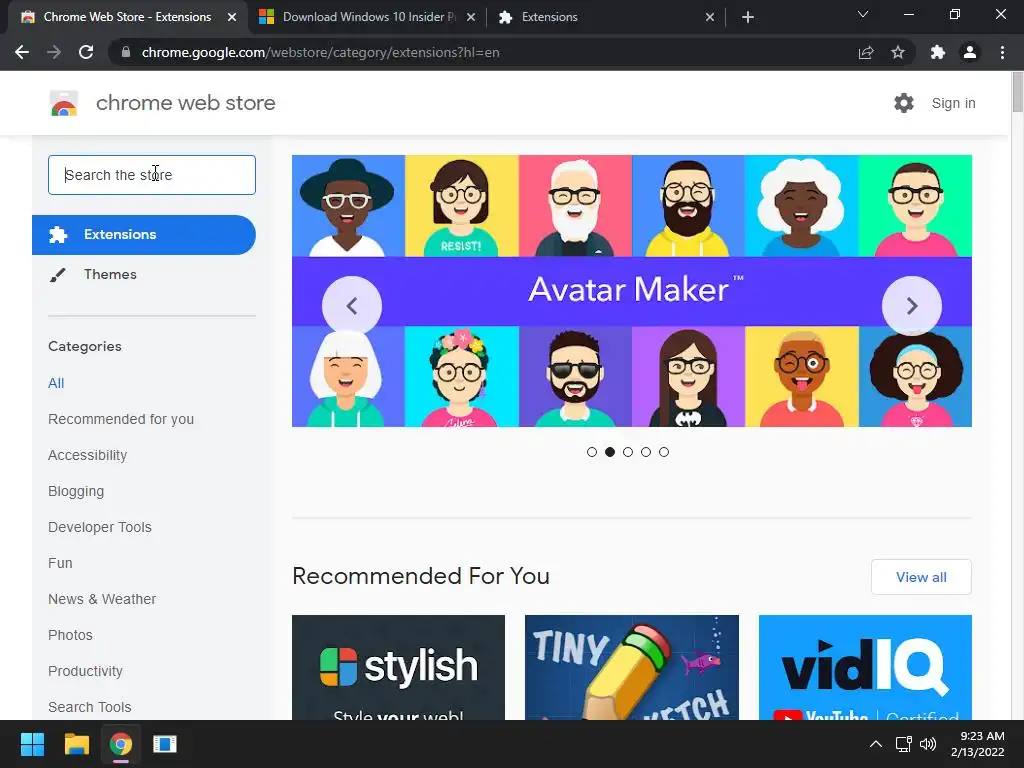Choose the Developer Tools category
Image resolution: width=1024 pixels, height=768 pixels.
coord(99,527)
